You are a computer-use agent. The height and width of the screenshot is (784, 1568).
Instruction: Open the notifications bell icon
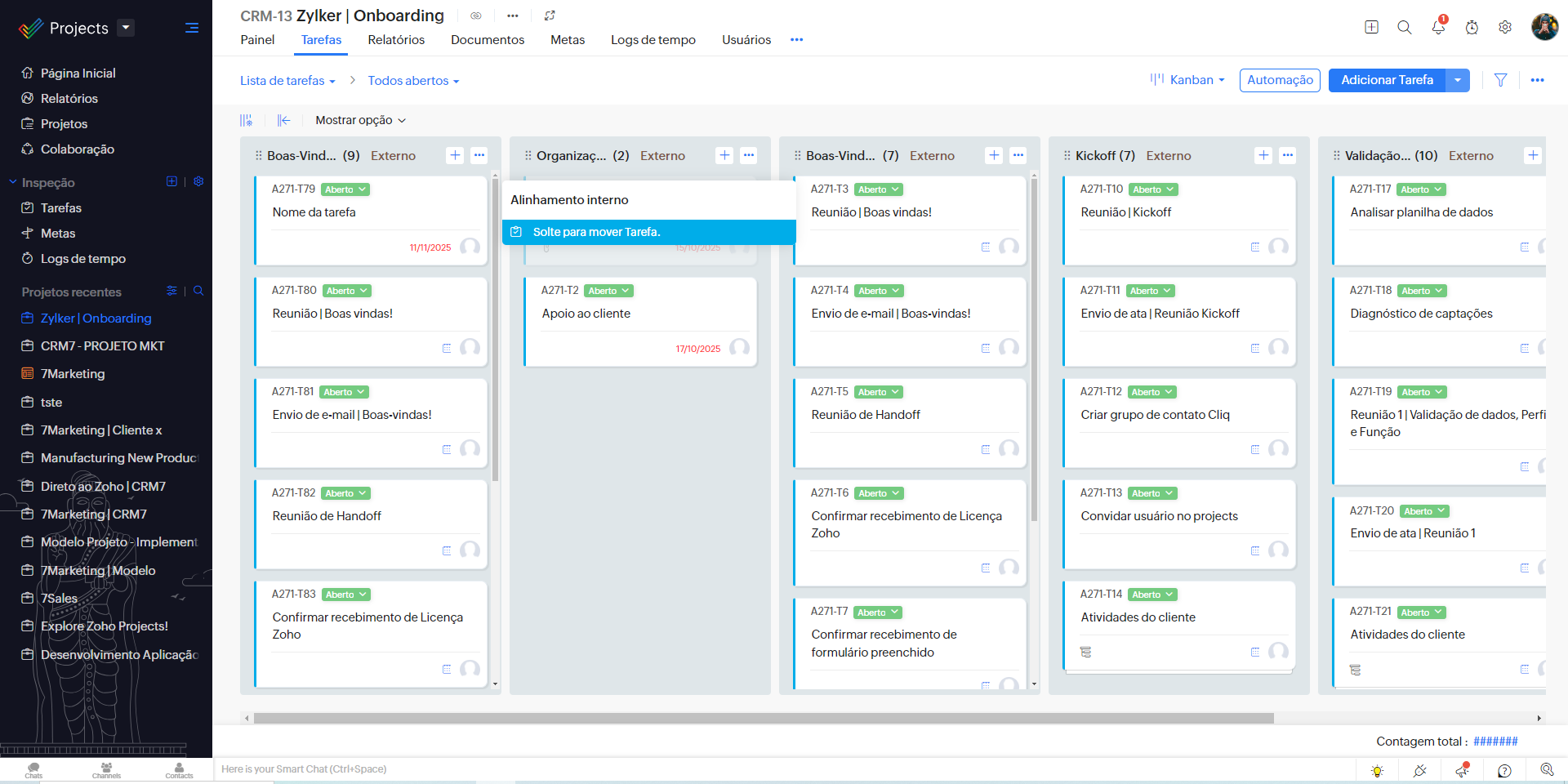pos(1438,27)
